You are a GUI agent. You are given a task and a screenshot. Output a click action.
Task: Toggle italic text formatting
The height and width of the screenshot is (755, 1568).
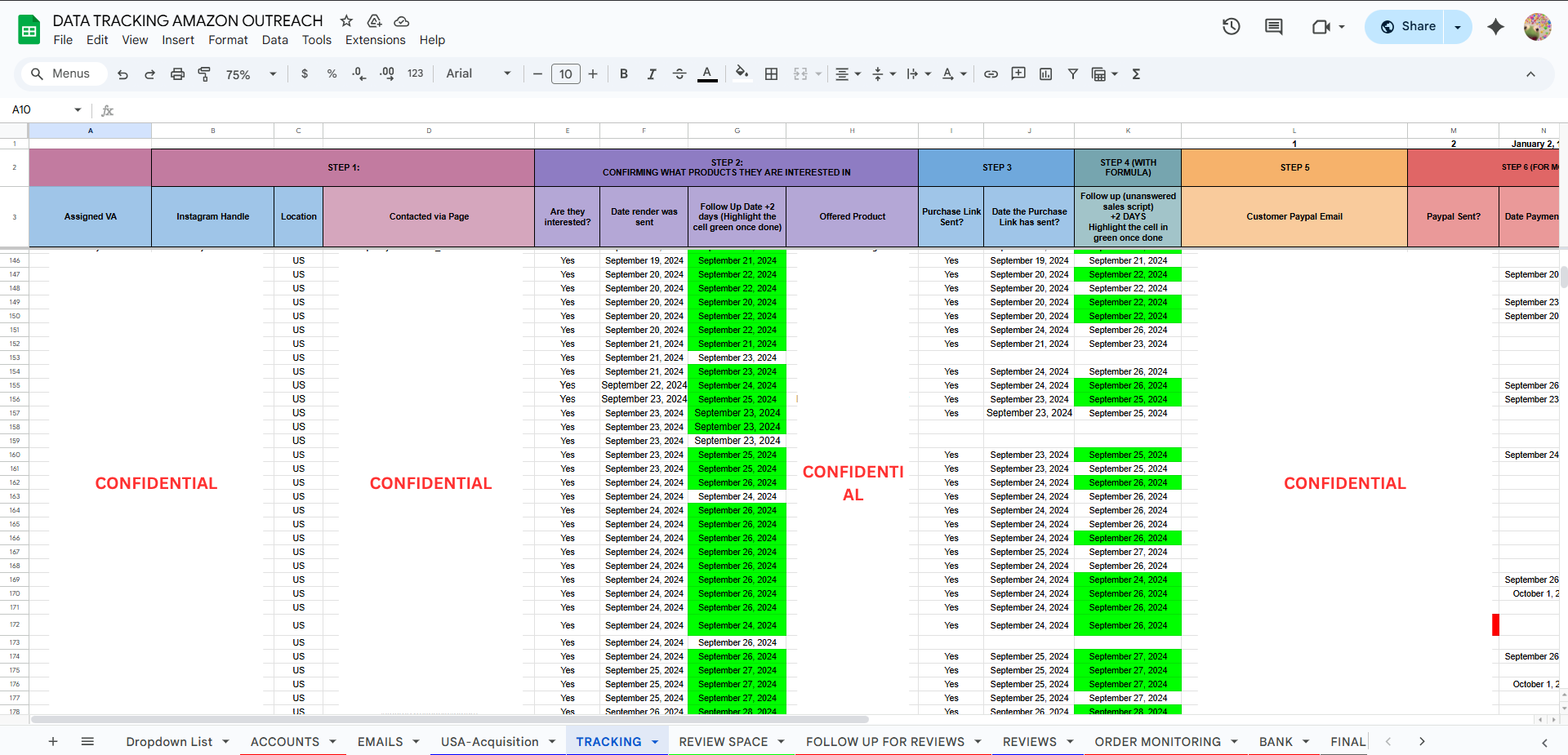click(x=651, y=74)
